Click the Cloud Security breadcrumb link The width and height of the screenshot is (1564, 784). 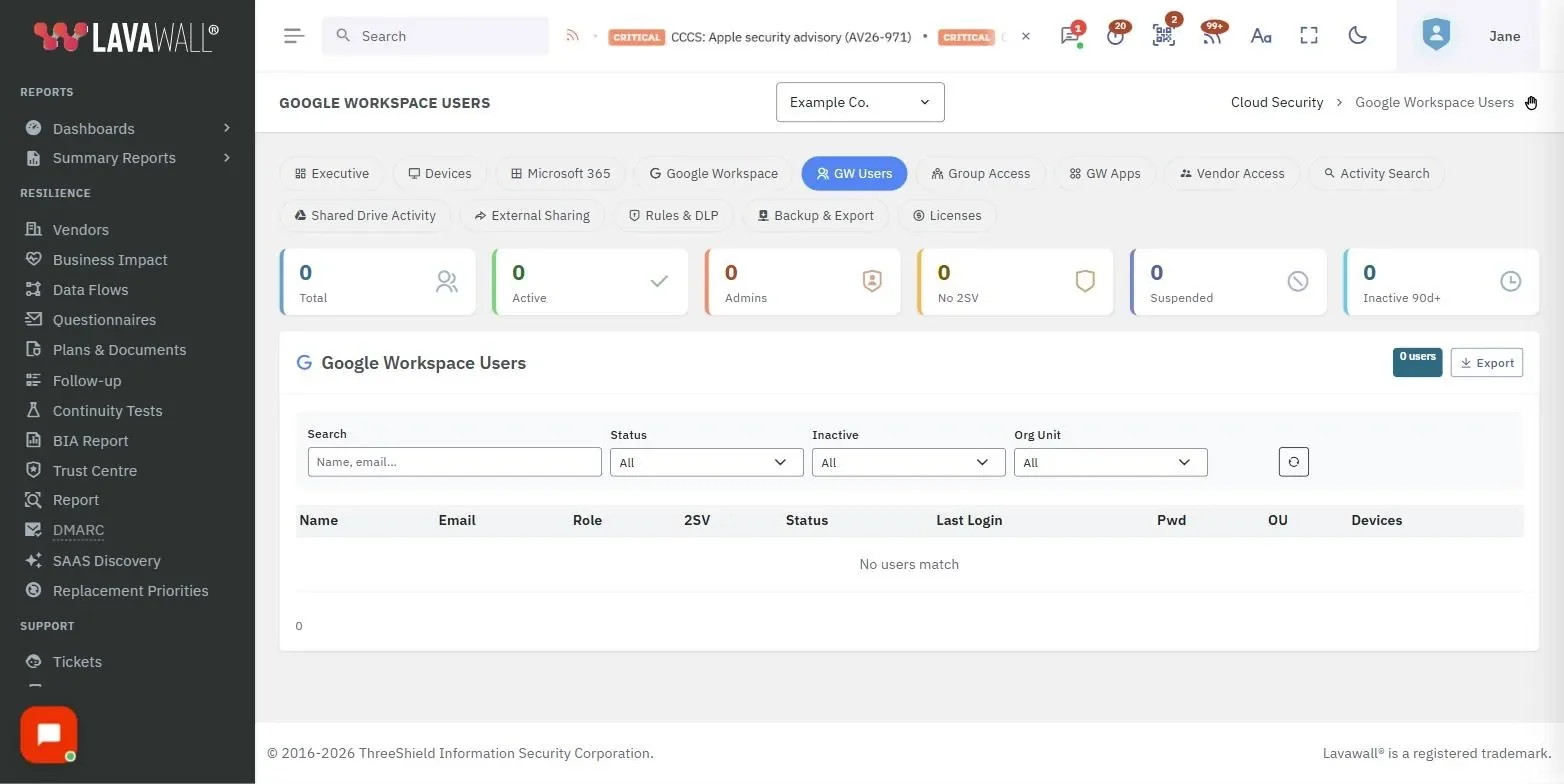point(1277,102)
